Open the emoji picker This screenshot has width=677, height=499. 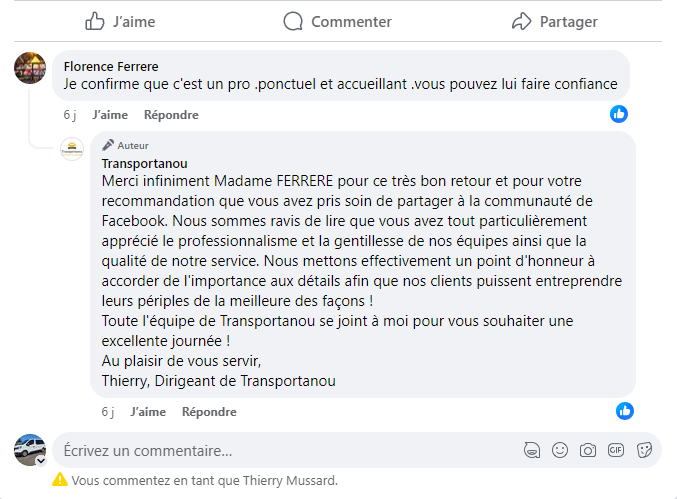(560, 450)
